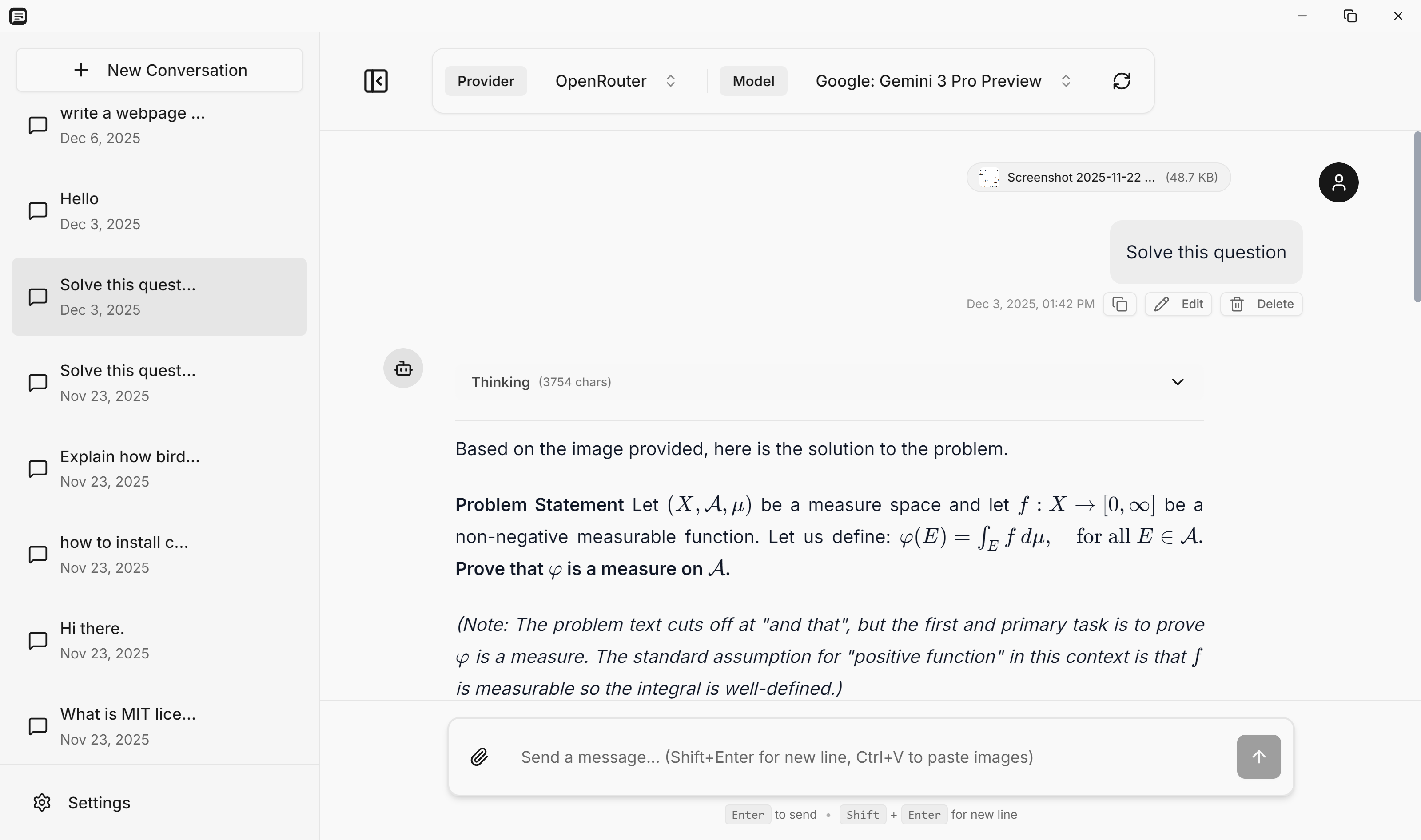Click the send message arrow
This screenshot has height=840, width=1421.
click(x=1258, y=756)
